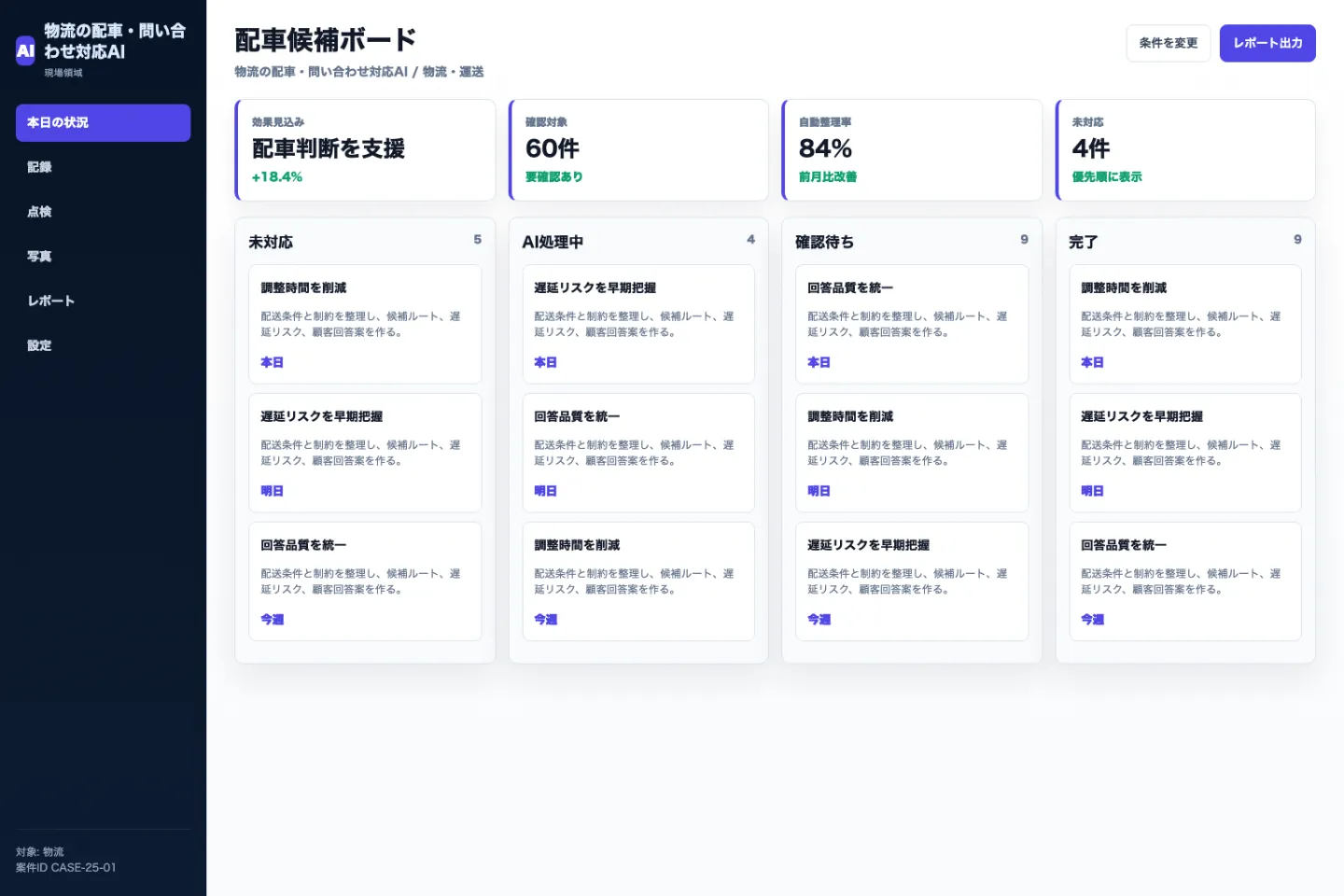This screenshot has height=896, width=1344.
Task: Click the 案件ID CASE-25-01 text
Action: pos(66,868)
